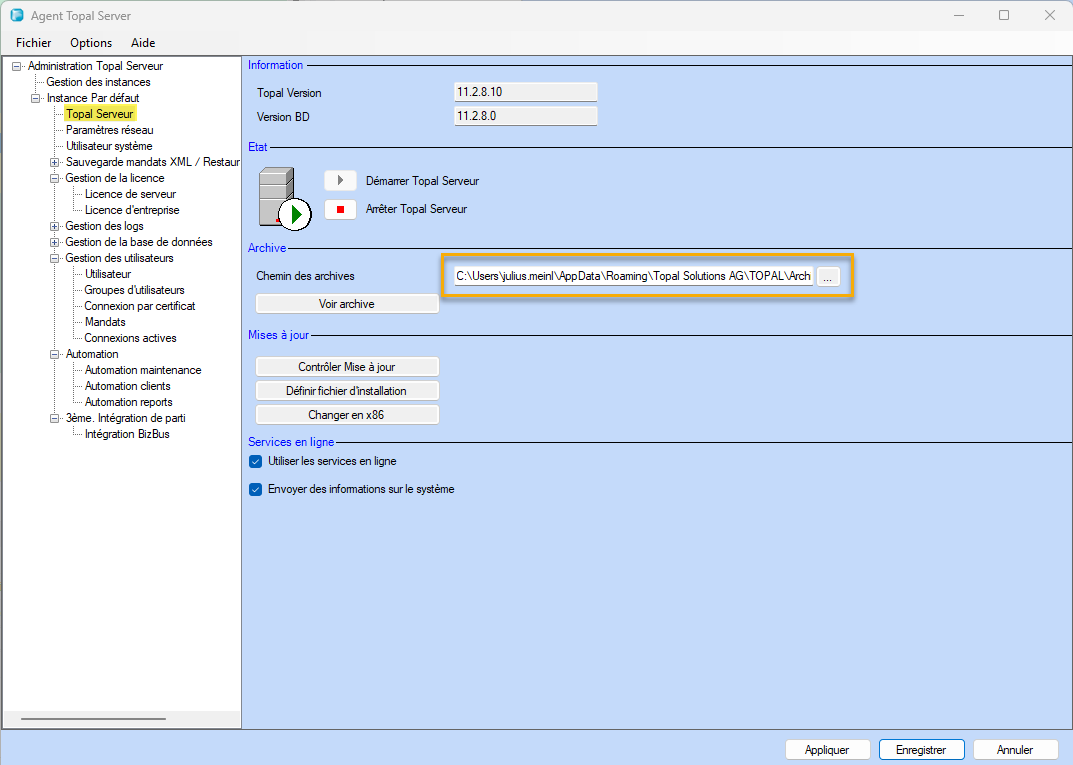Expand the Gestion des logs node

tap(55, 226)
